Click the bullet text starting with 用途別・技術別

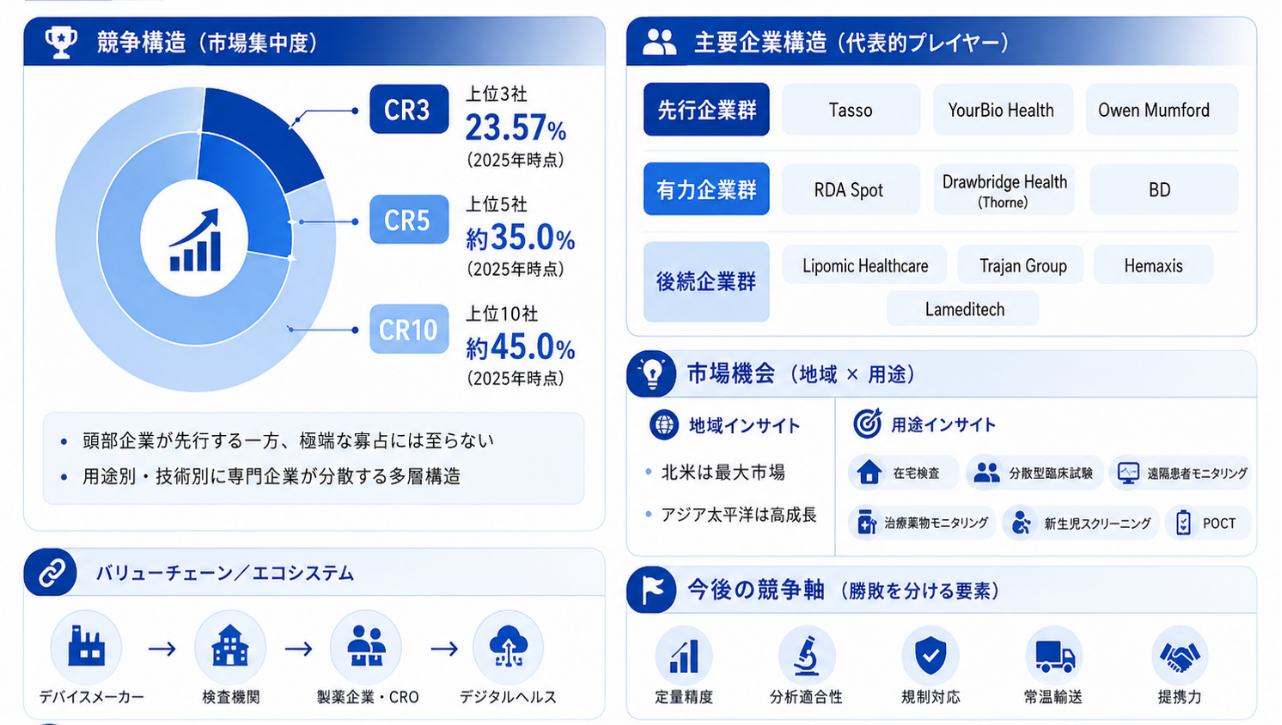[272, 477]
